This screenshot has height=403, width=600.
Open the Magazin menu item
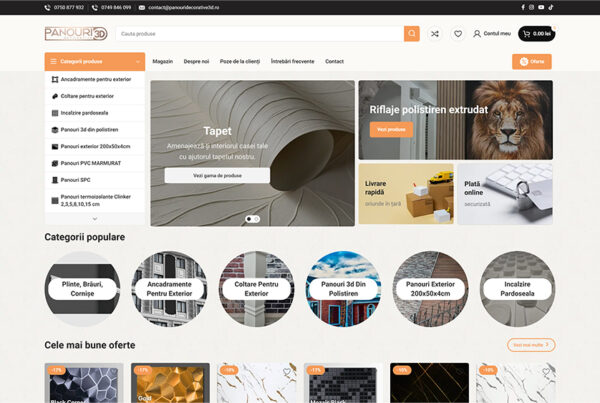(x=162, y=61)
